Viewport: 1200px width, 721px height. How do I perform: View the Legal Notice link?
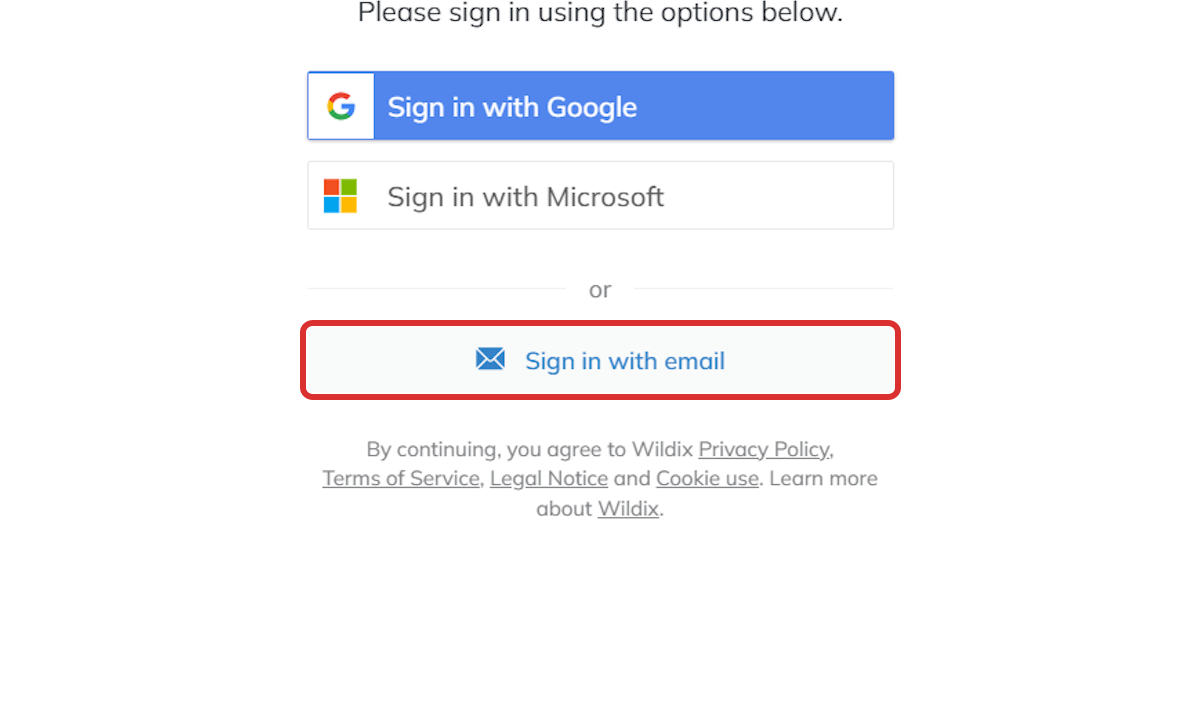[x=549, y=478]
